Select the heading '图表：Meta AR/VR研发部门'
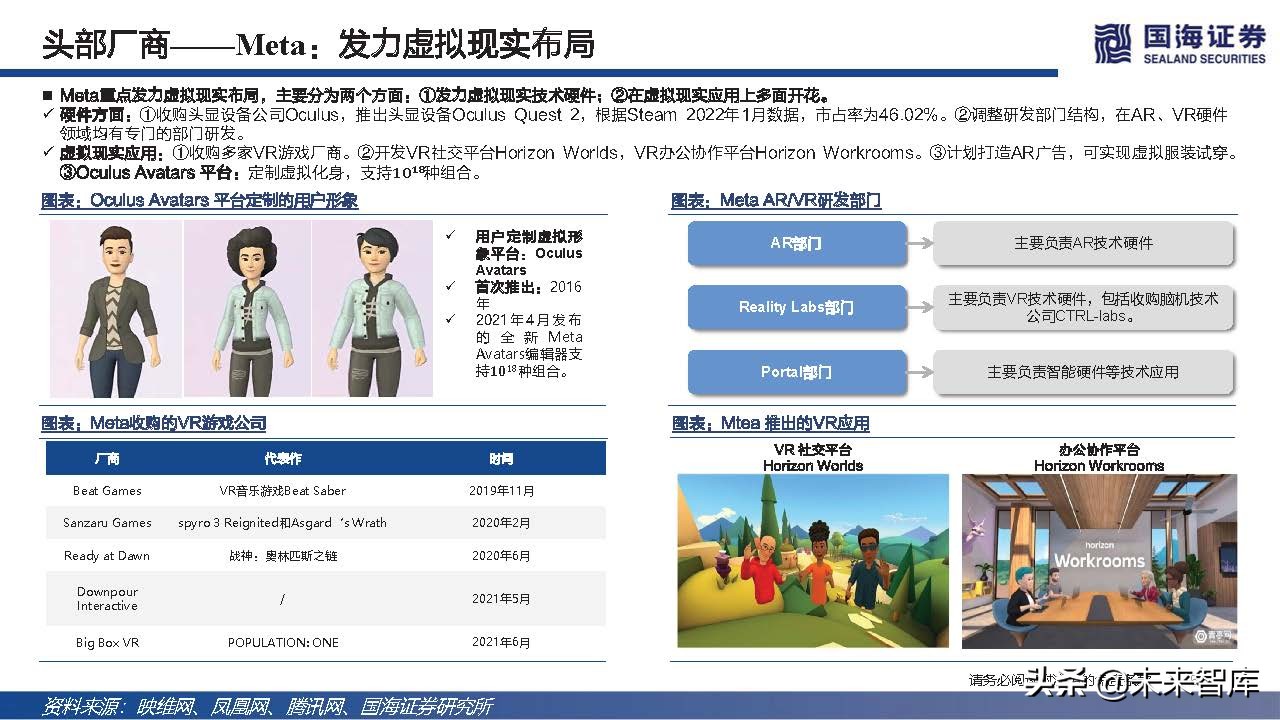This screenshot has width=1280, height=720. 776,201
